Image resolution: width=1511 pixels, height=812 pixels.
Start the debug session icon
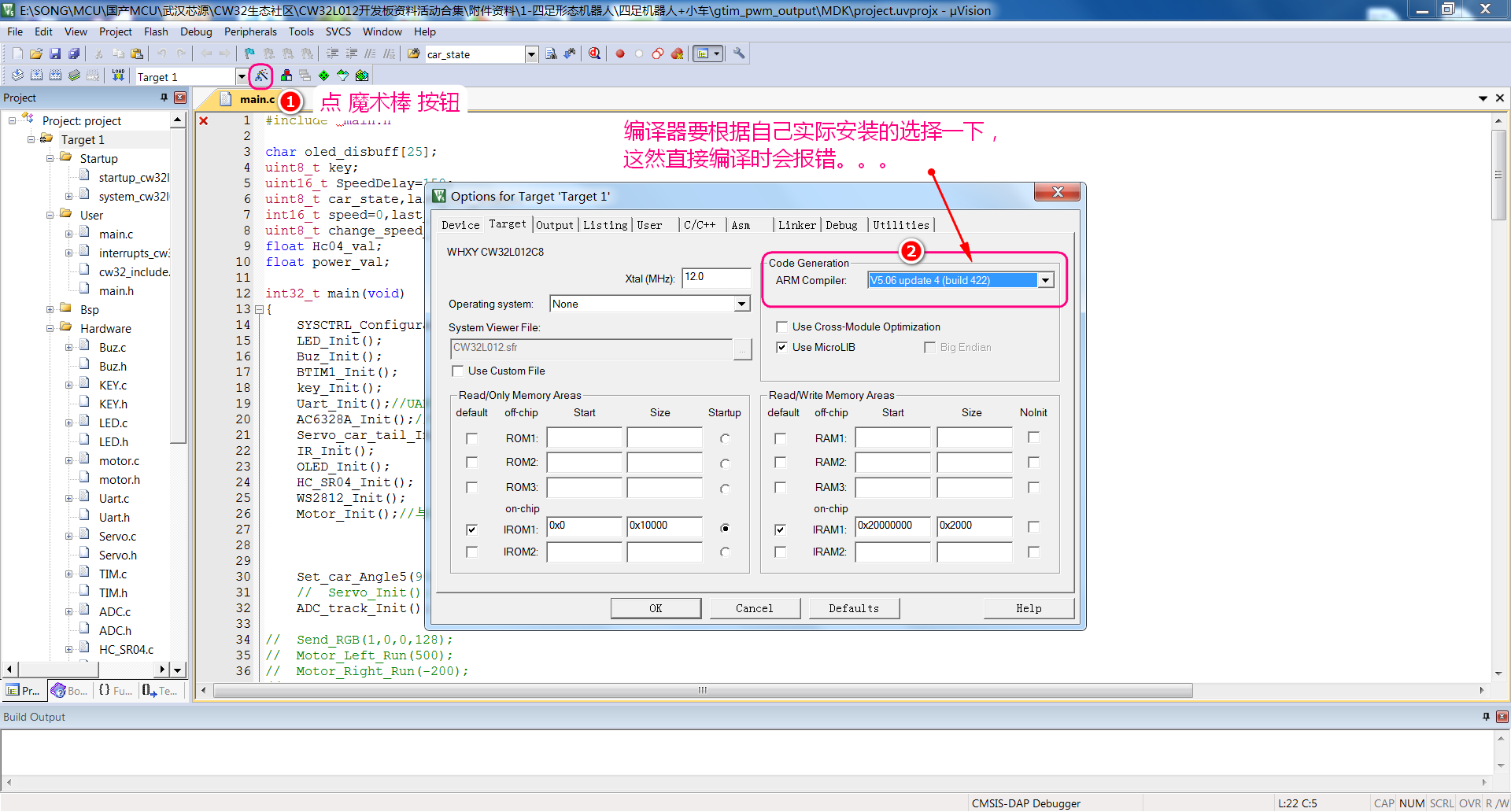(595, 54)
